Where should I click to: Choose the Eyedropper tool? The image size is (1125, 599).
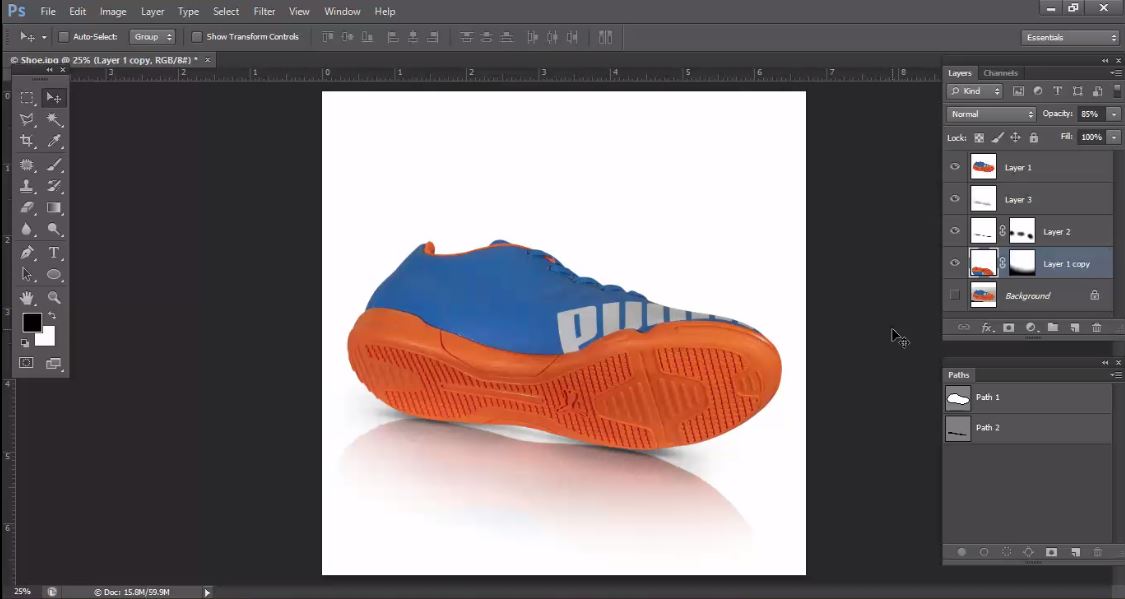(54, 141)
